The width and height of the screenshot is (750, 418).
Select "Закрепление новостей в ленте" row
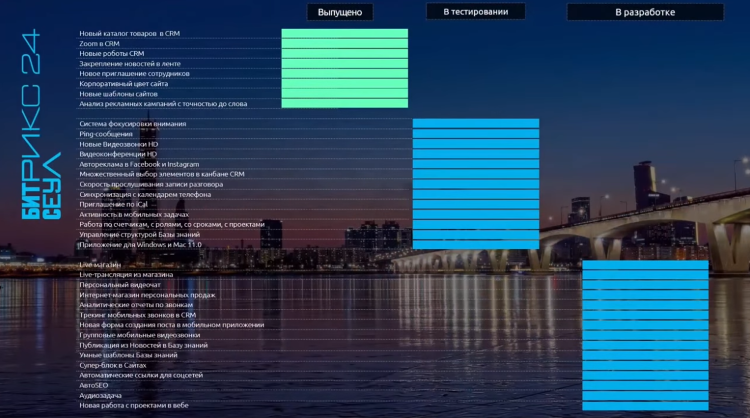[x=130, y=64]
